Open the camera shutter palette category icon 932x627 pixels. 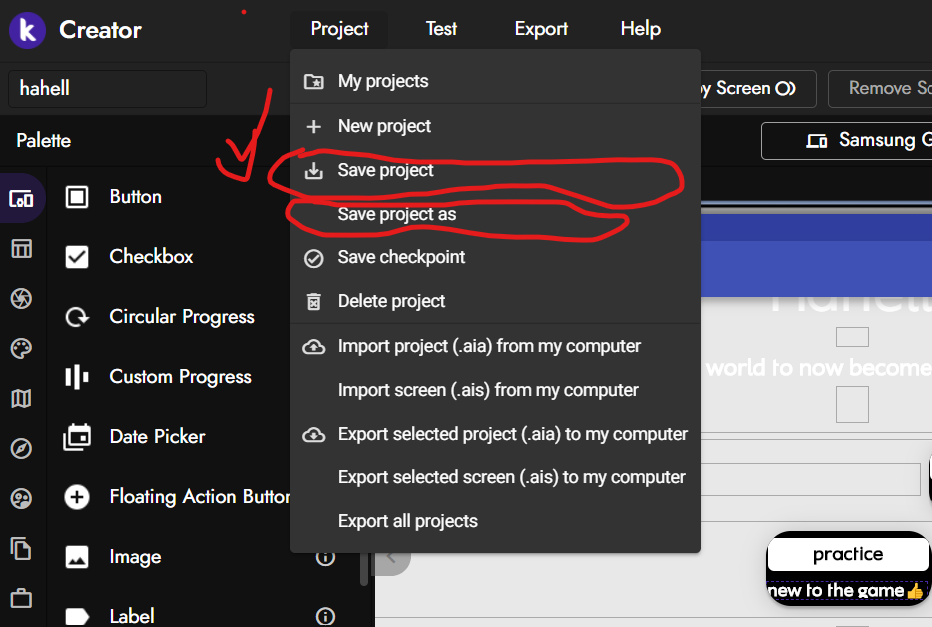point(21,298)
